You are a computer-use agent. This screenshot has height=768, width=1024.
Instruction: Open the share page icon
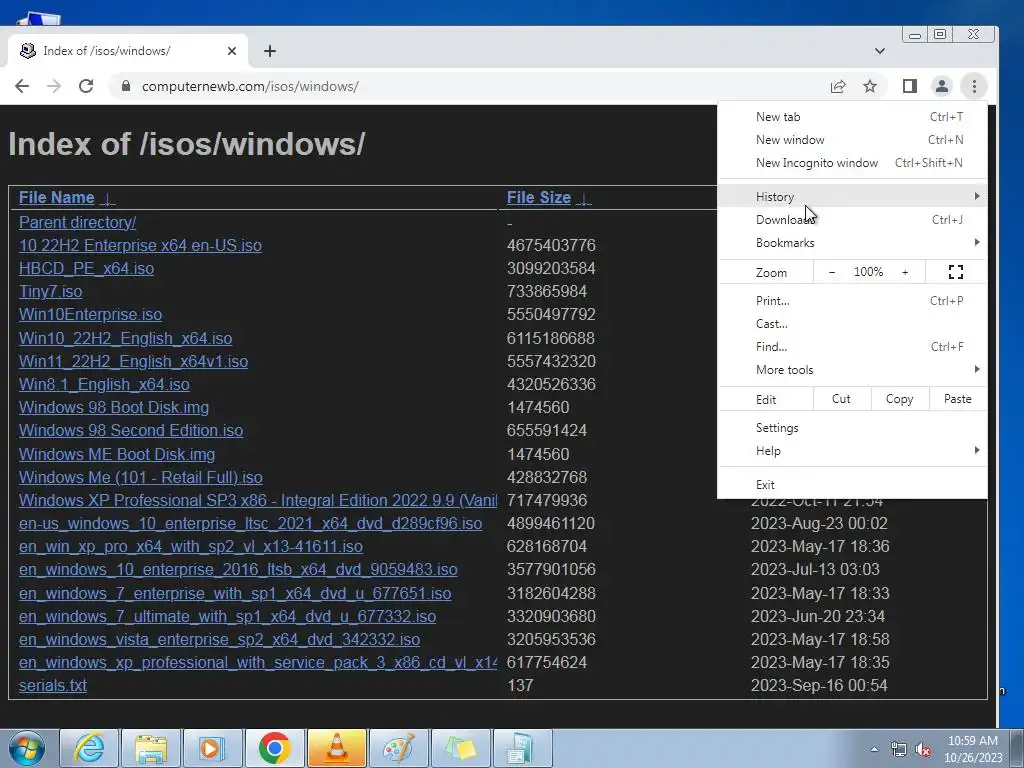coord(838,86)
